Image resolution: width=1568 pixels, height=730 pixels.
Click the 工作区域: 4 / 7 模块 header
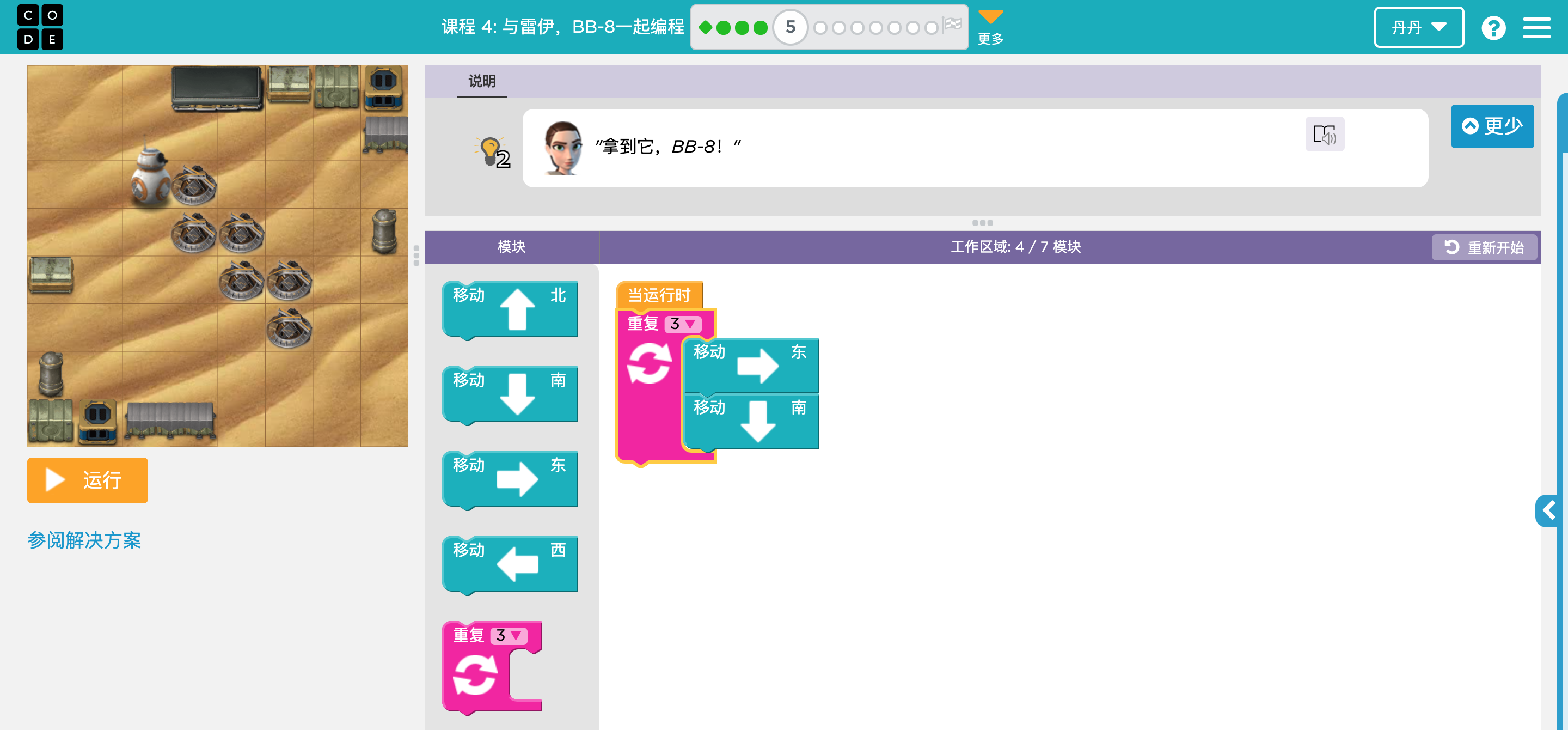click(1015, 247)
